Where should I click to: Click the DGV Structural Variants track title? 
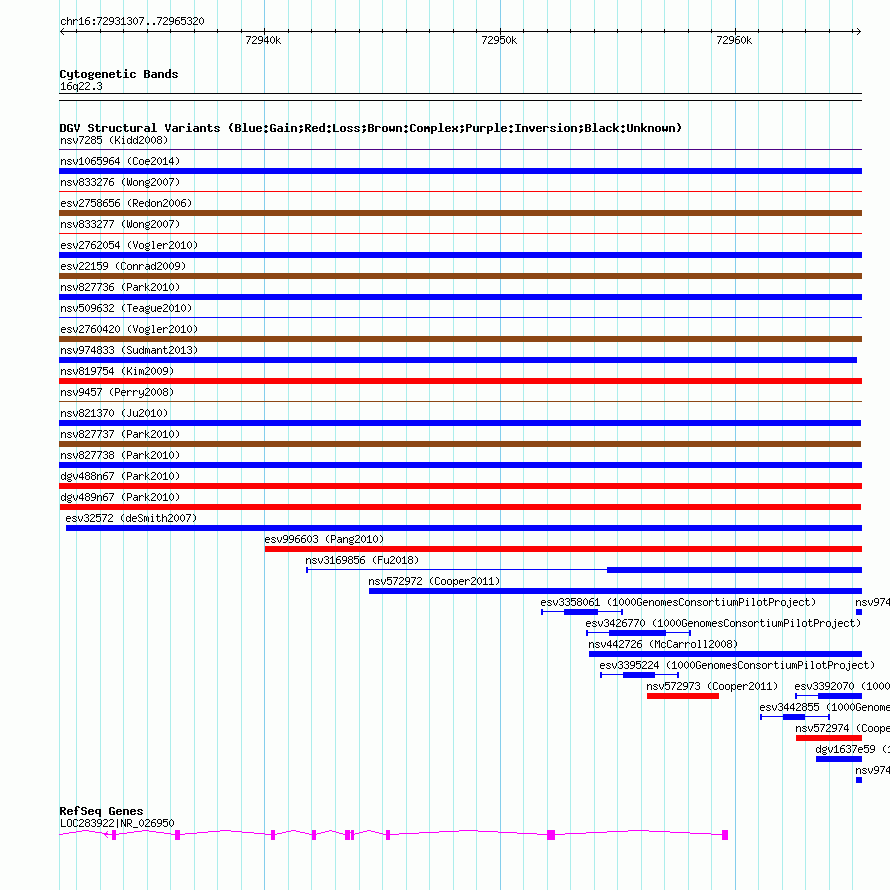(371, 128)
